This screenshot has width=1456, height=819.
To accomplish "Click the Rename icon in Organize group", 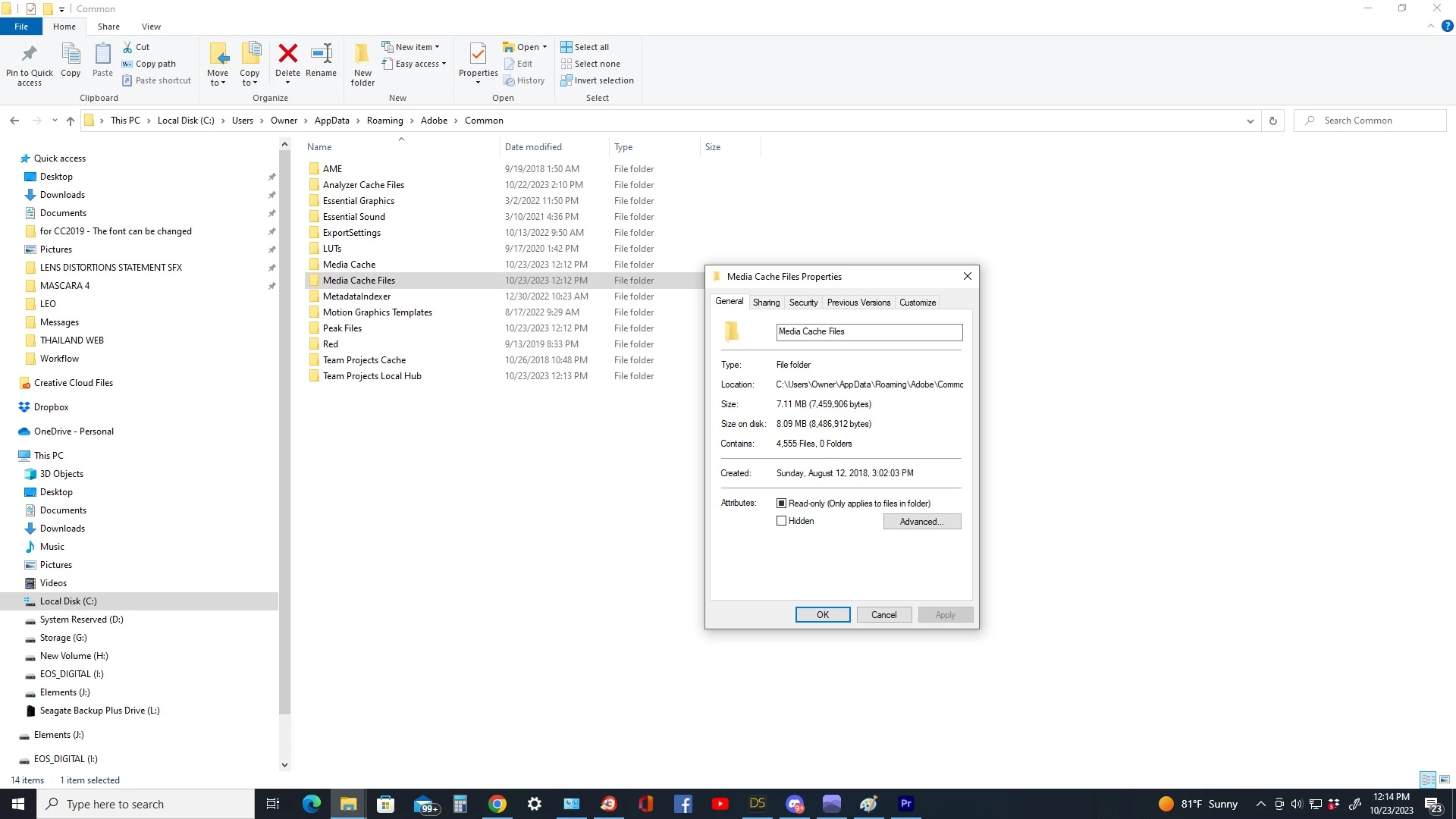I will coord(321,54).
